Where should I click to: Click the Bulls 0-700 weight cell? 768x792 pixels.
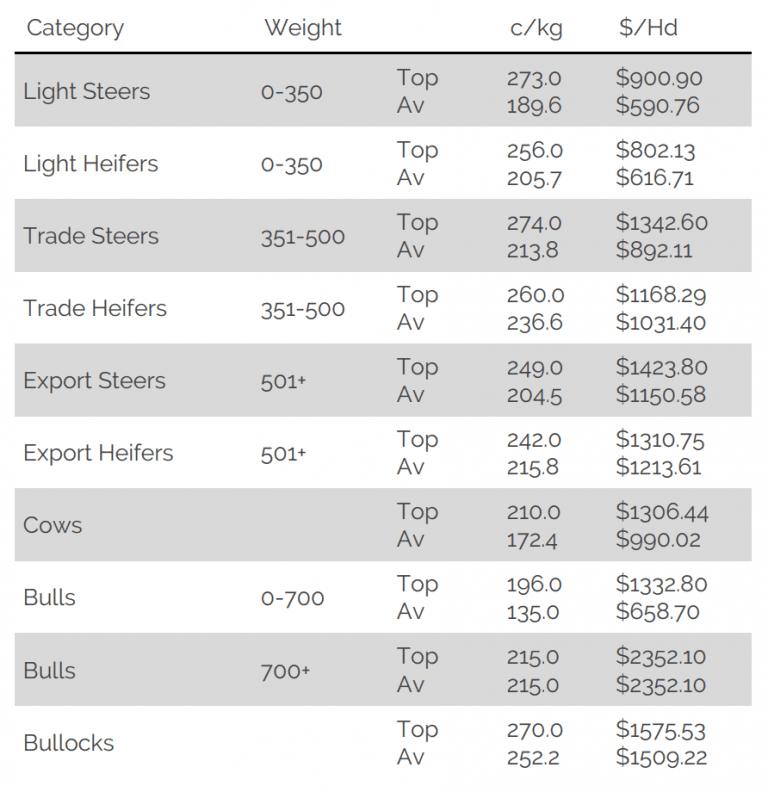pyautogui.click(x=293, y=598)
